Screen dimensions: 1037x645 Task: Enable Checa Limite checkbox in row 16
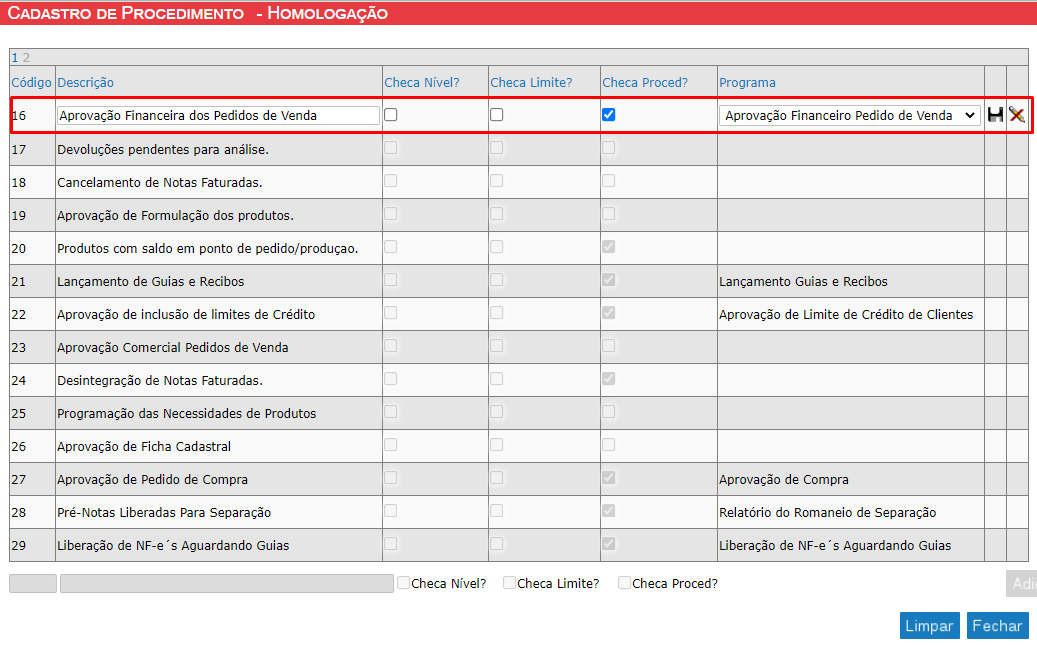497,114
